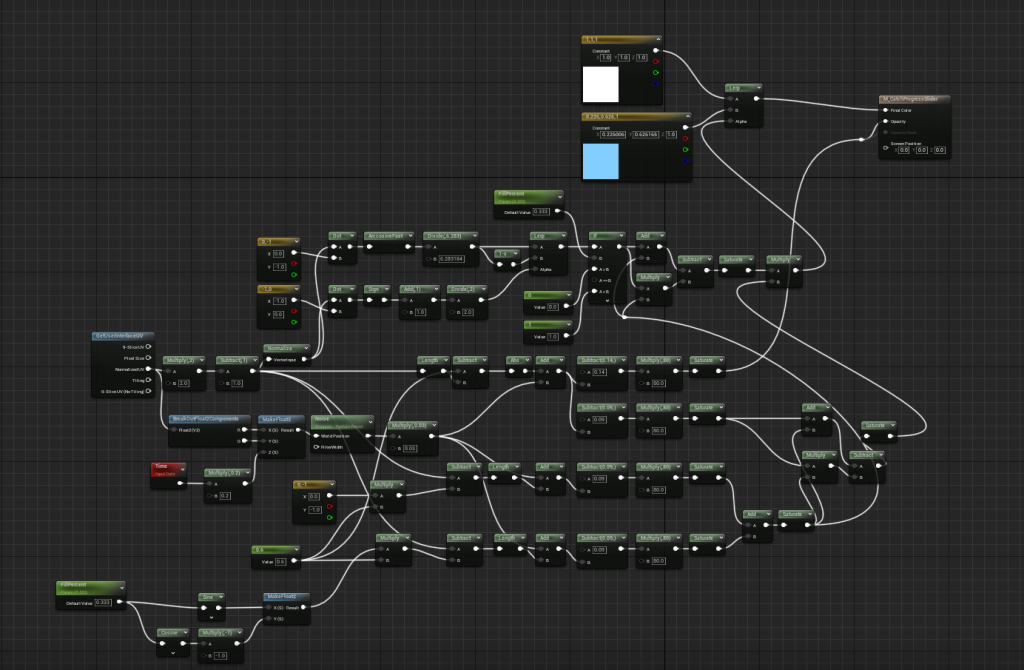Click the white color preview of the 1,1,1 constant
This screenshot has height=670, width=1024.
(x=601, y=84)
